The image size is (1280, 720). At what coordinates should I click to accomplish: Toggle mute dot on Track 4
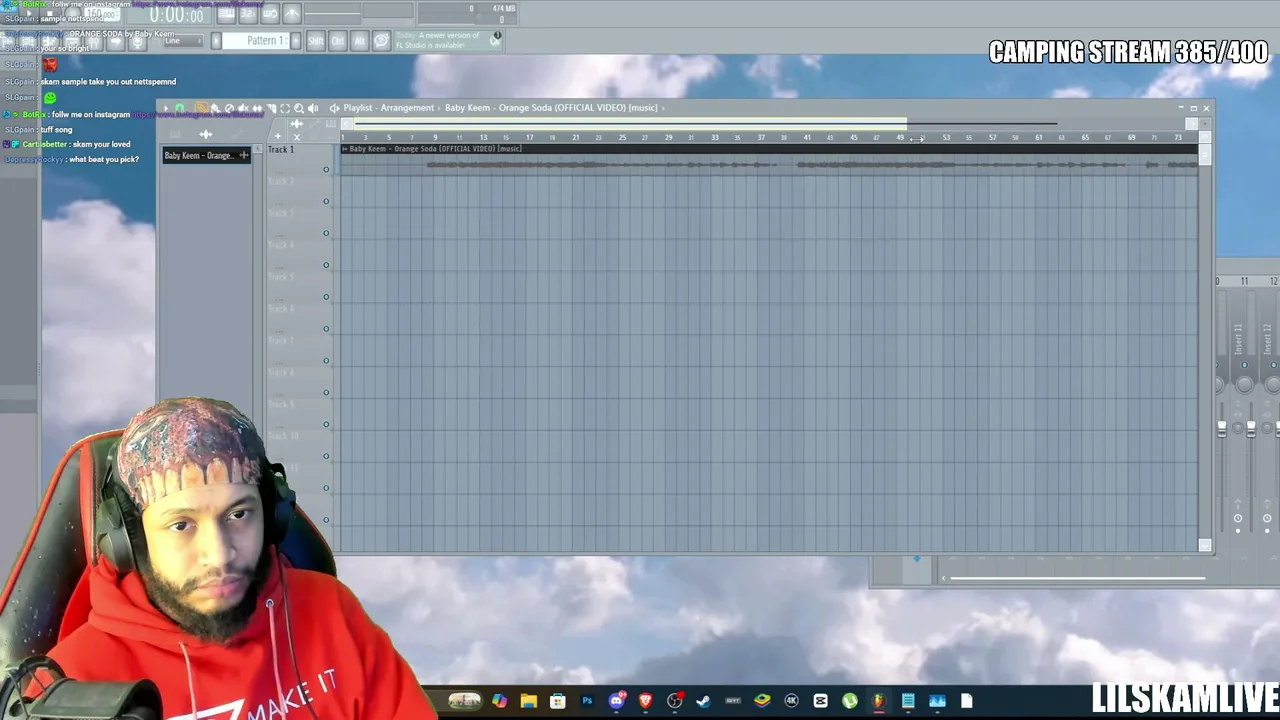[326, 266]
